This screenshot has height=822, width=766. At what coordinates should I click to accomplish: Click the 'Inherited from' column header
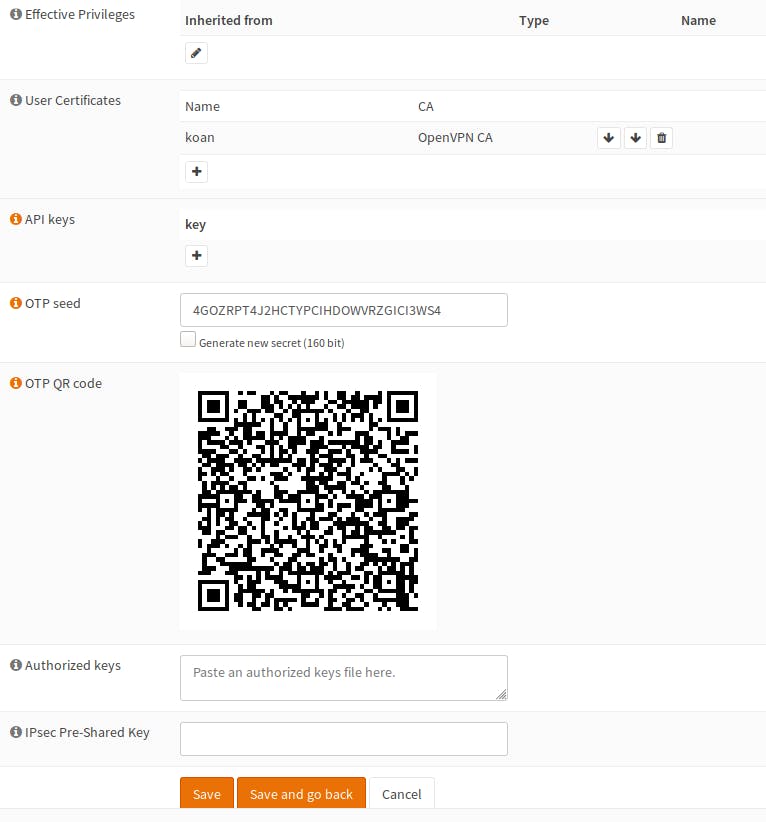point(229,20)
